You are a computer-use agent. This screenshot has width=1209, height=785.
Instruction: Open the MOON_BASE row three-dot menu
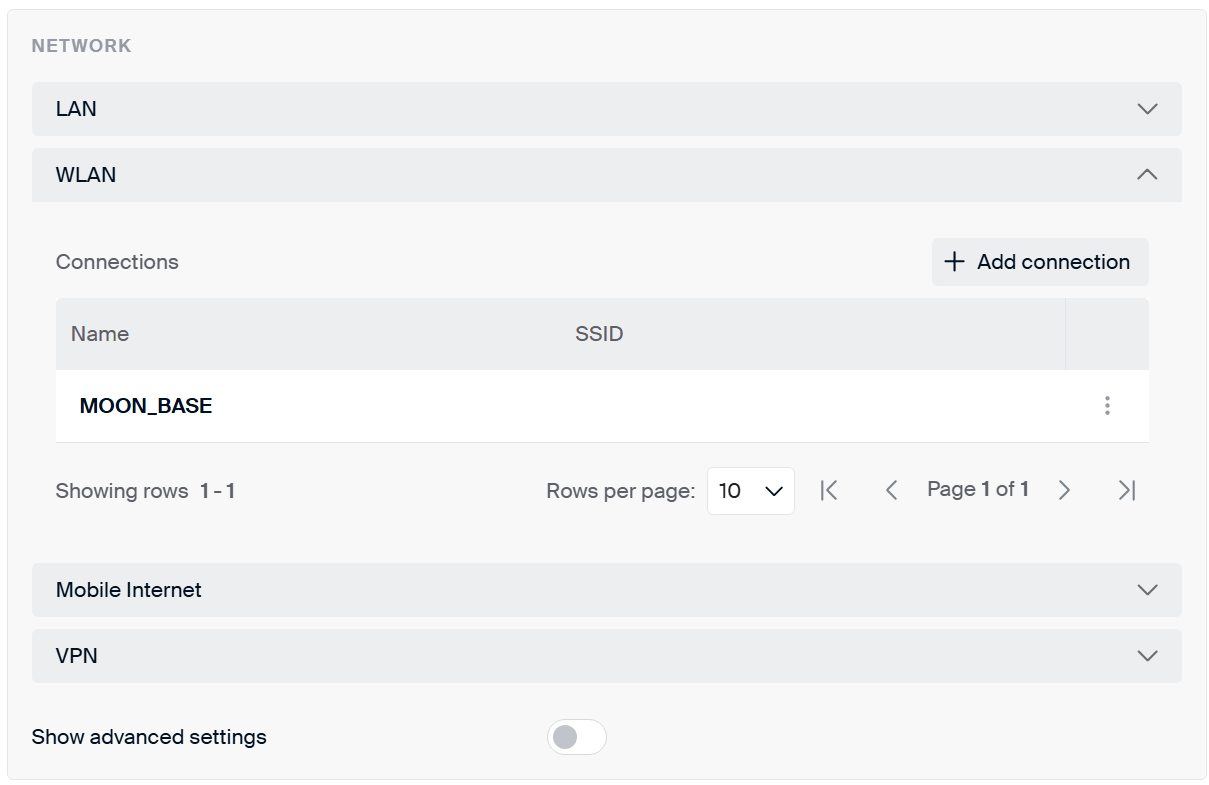click(1107, 406)
